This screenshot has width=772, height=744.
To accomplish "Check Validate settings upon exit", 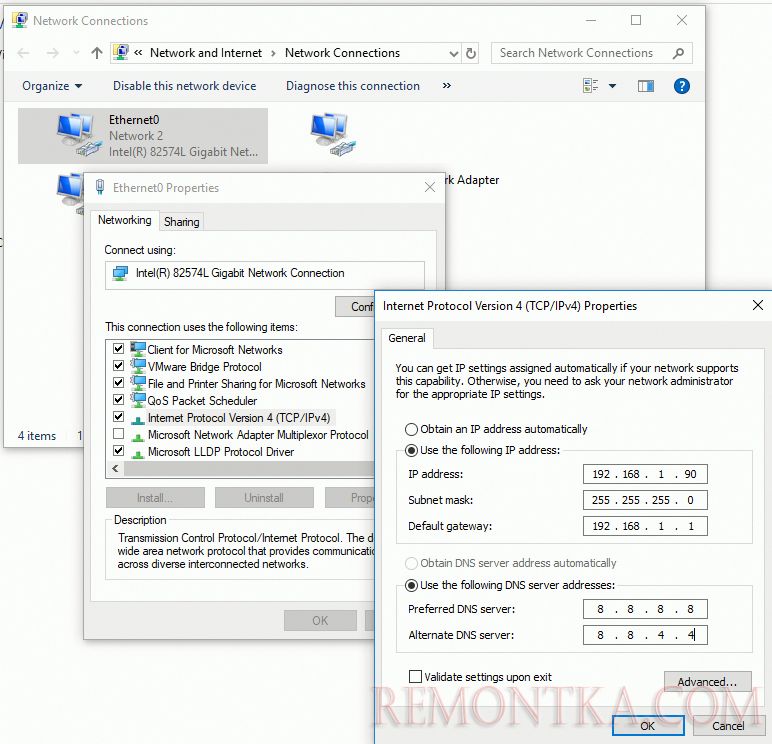I will point(415,677).
